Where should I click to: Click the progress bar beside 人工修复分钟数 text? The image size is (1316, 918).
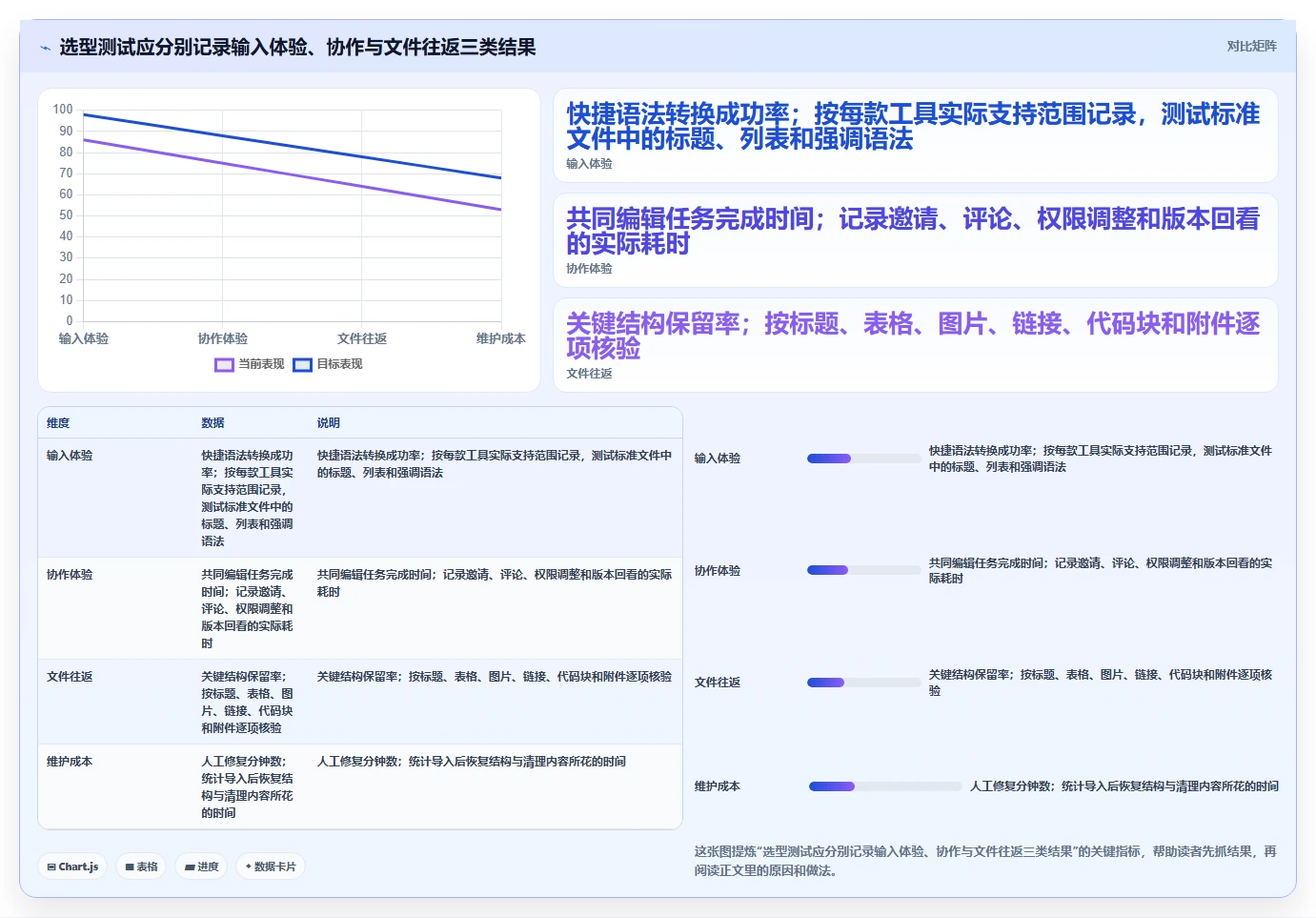point(885,786)
